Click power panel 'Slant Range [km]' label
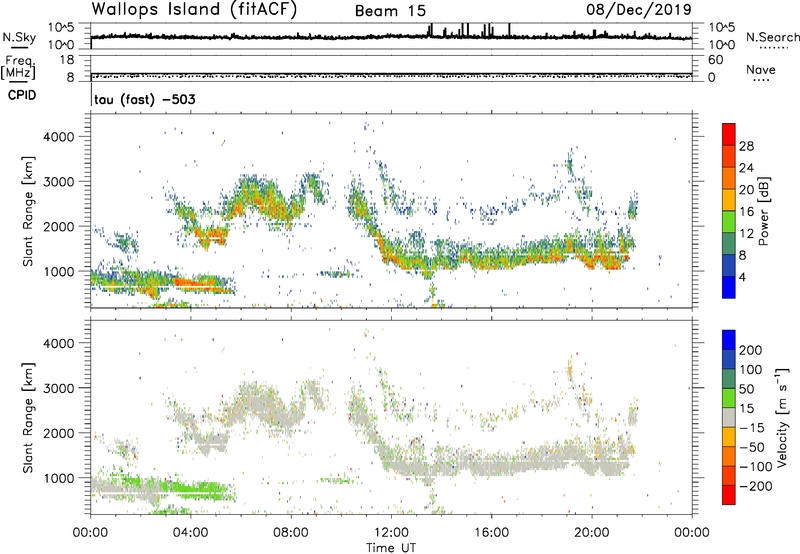This screenshot has height=554, width=800. tap(29, 211)
